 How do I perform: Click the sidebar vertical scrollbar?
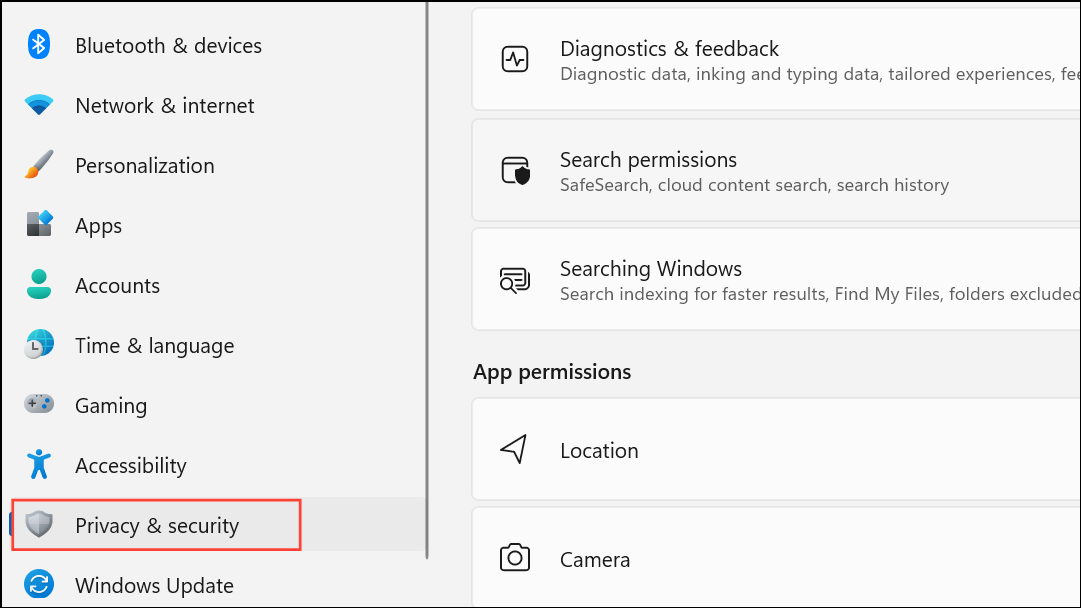[x=428, y=280]
